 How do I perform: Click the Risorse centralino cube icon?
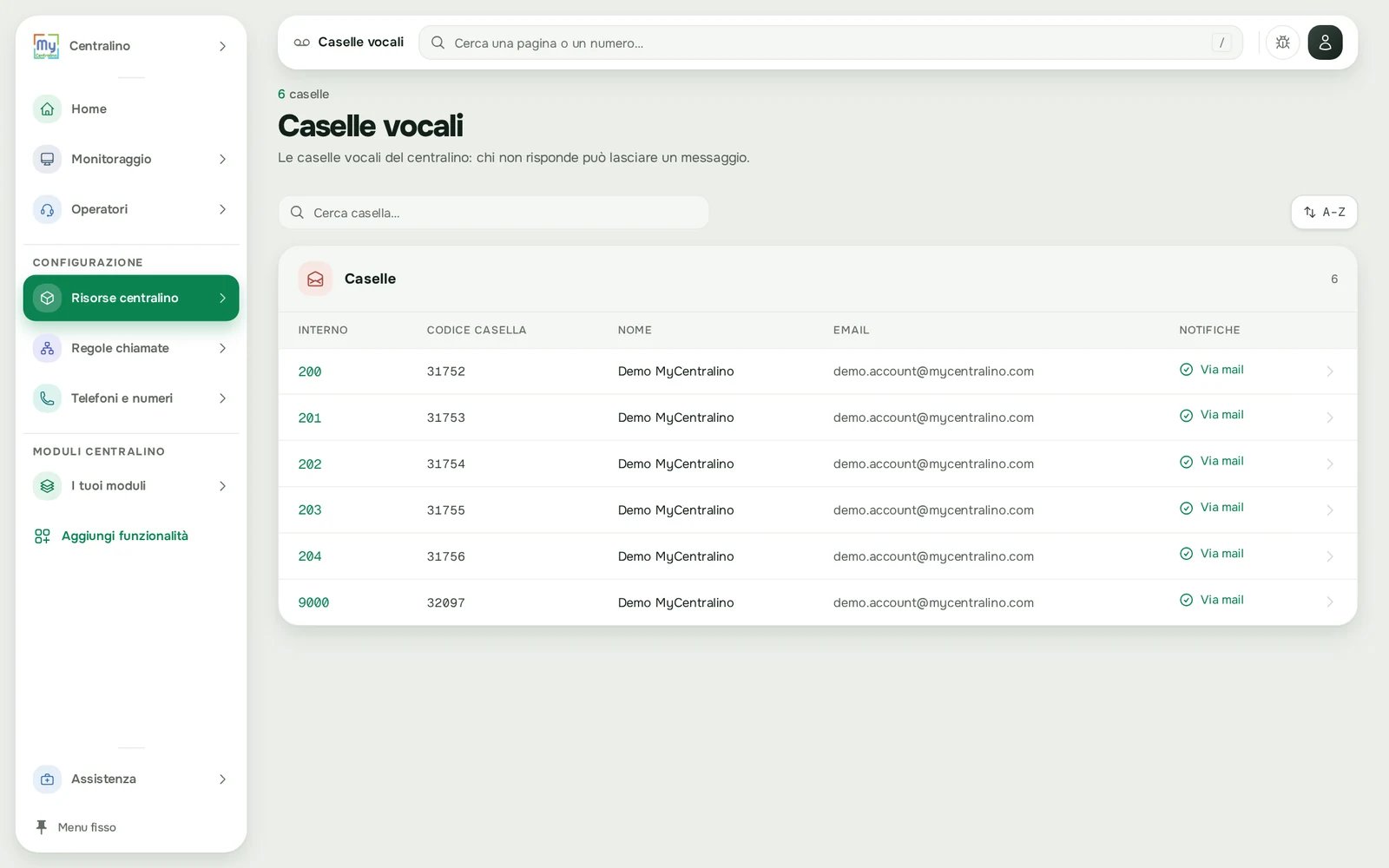pos(47,298)
